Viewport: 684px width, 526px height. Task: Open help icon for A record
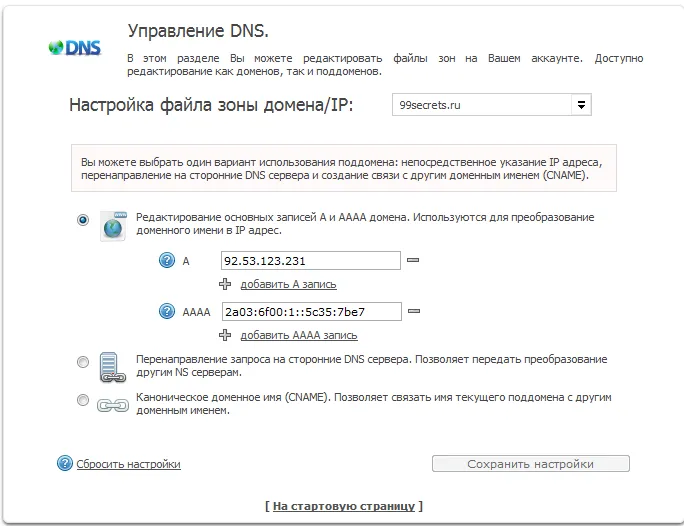pyautogui.click(x=167, y=260)
